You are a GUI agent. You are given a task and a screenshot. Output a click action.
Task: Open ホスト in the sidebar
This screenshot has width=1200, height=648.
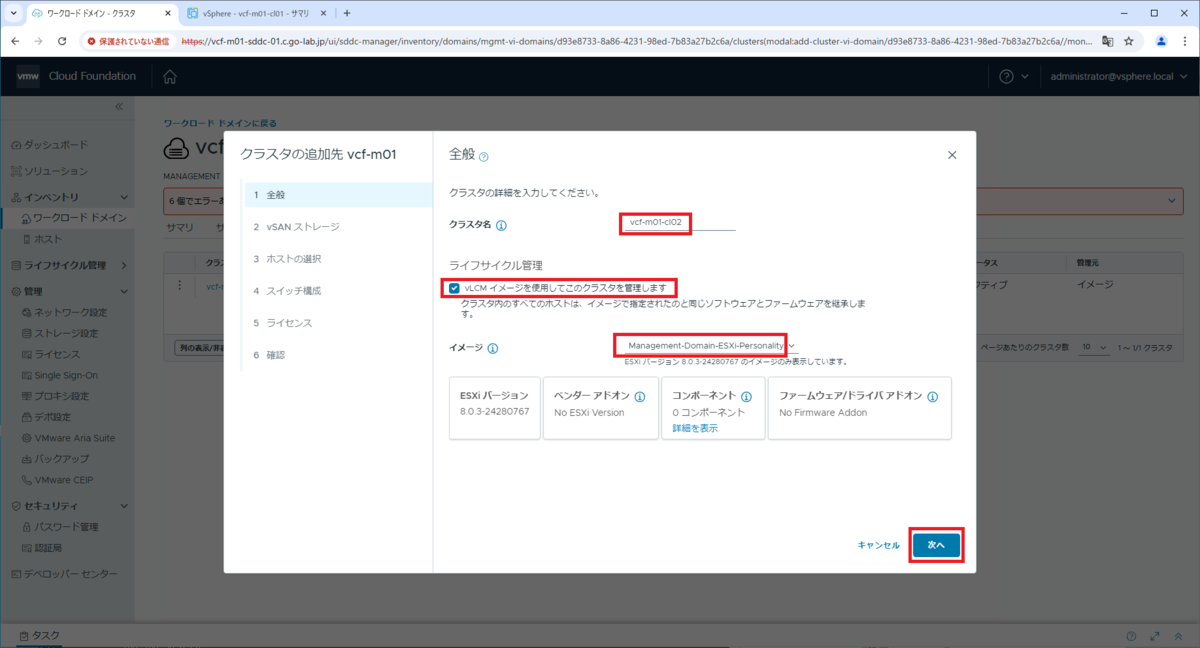point(48,240)
